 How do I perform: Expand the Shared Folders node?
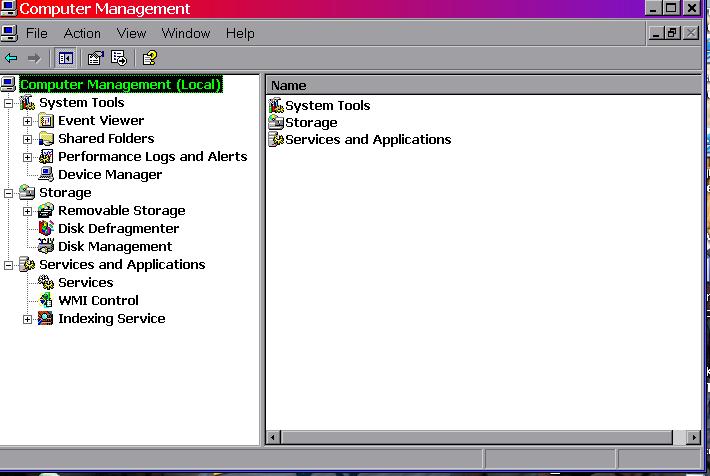click(x=28, y=139)
